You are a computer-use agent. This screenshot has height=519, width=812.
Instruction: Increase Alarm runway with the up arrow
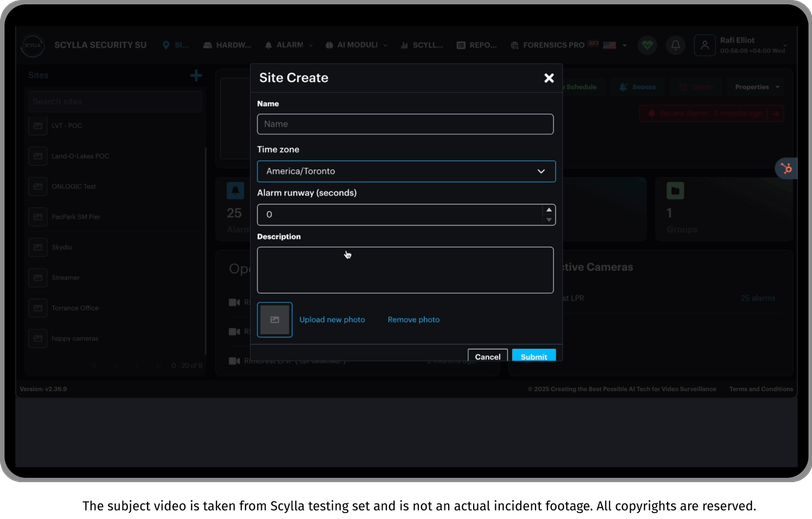pos(549,210)
